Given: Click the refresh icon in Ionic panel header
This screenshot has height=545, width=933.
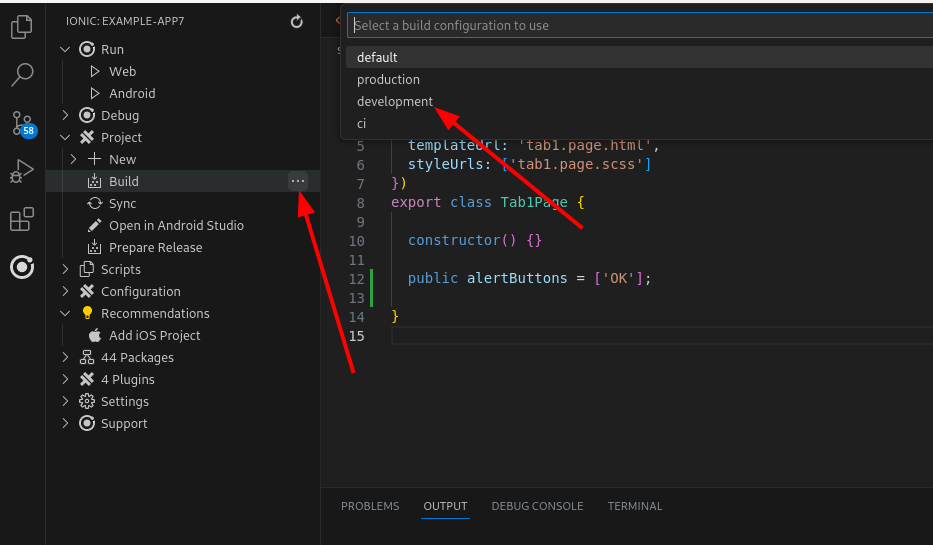Looking at the screenshot, I should (296, 21).
